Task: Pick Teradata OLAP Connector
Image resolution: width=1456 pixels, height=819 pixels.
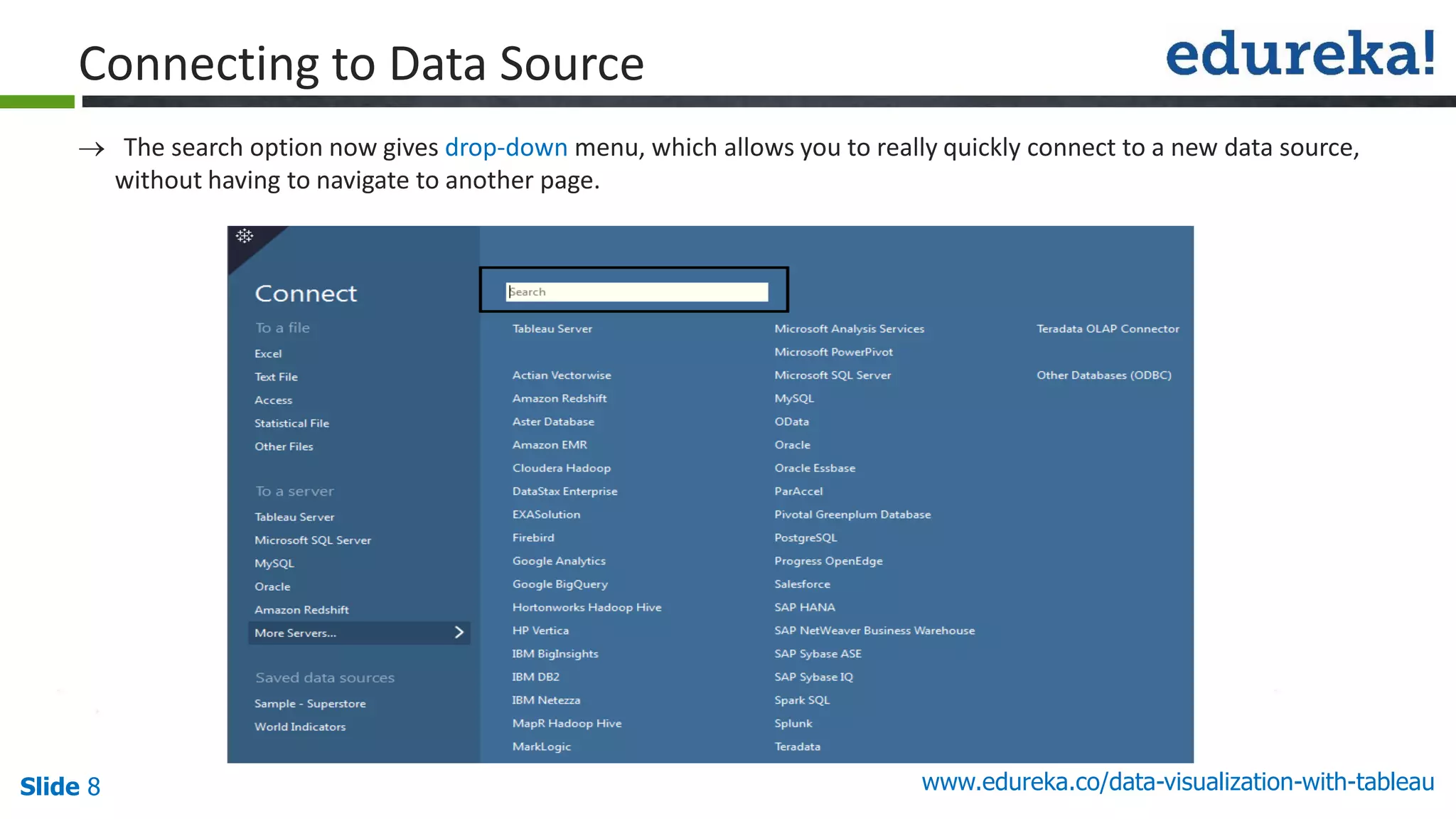Action: [1108, 328]
